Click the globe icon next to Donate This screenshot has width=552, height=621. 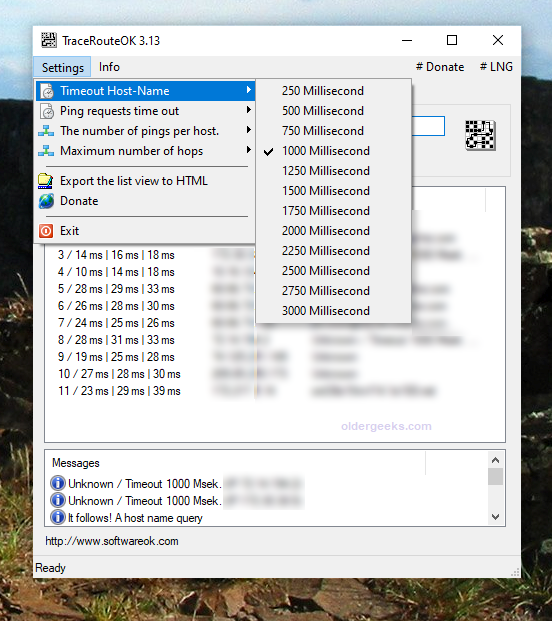(x=46, y=201)
